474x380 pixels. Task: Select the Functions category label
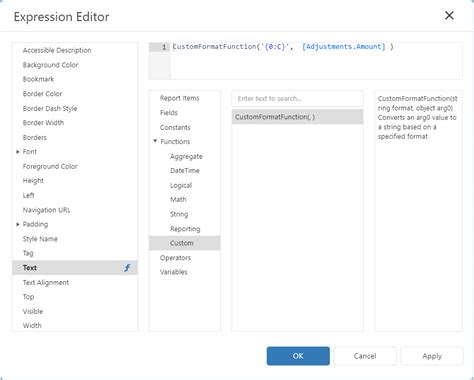pyautogui.click(x=175, y=142)
